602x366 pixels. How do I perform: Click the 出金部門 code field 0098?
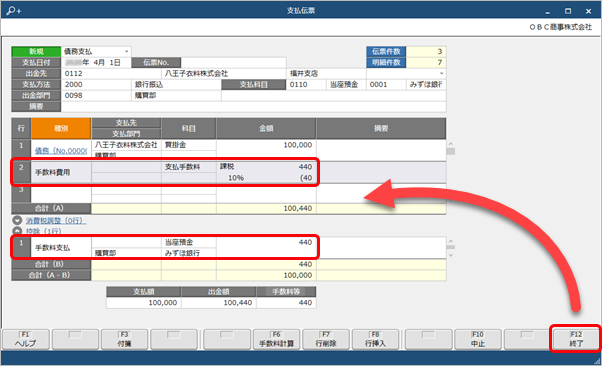(96, 95)
